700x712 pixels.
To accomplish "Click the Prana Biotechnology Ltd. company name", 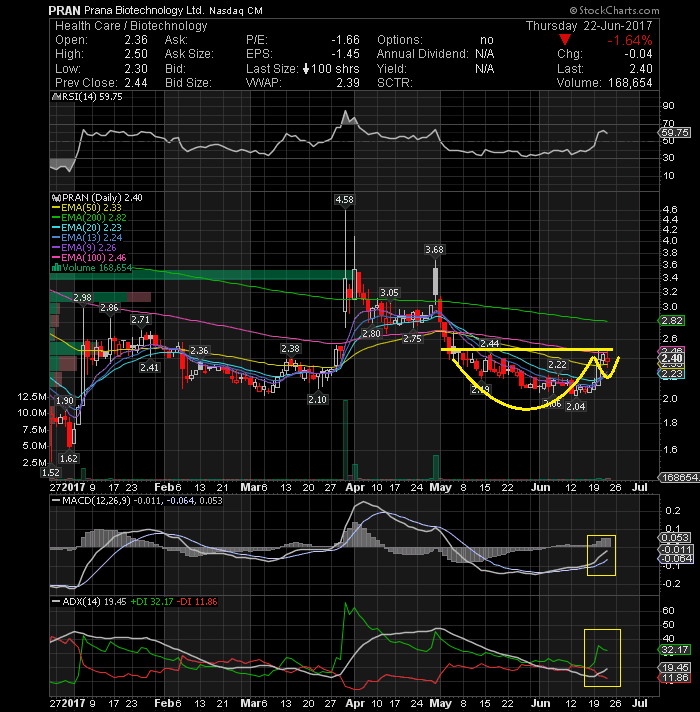I will click(x=144, y=10).
